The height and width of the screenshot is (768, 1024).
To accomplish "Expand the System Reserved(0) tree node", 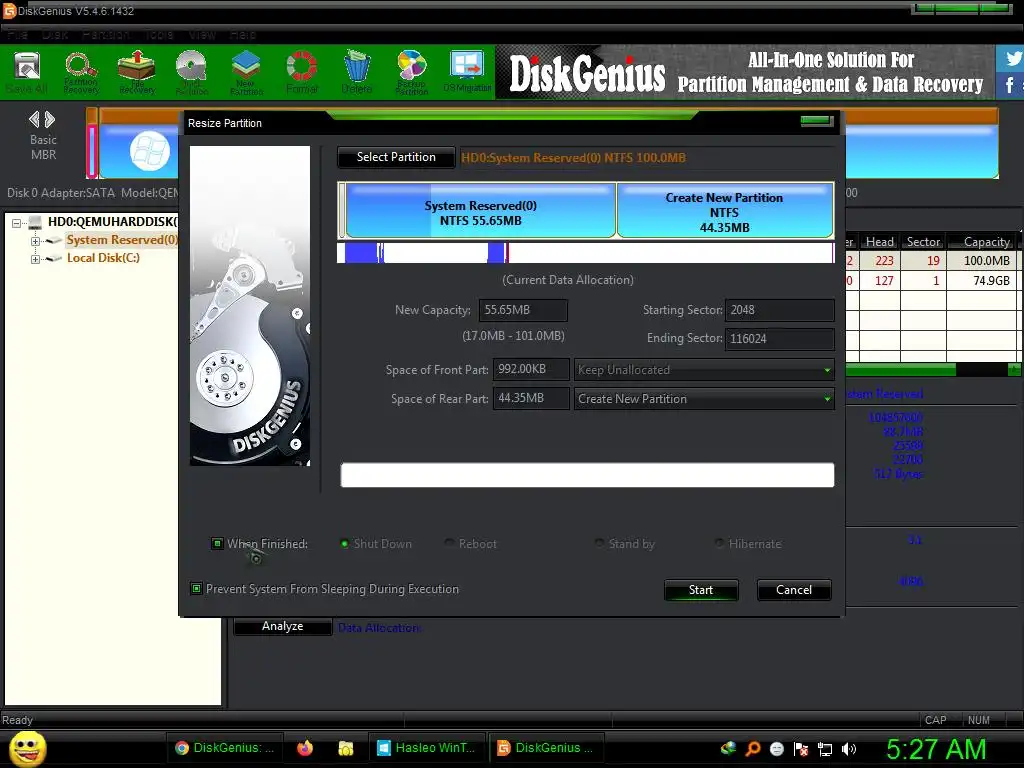I will tap(35, 241).
